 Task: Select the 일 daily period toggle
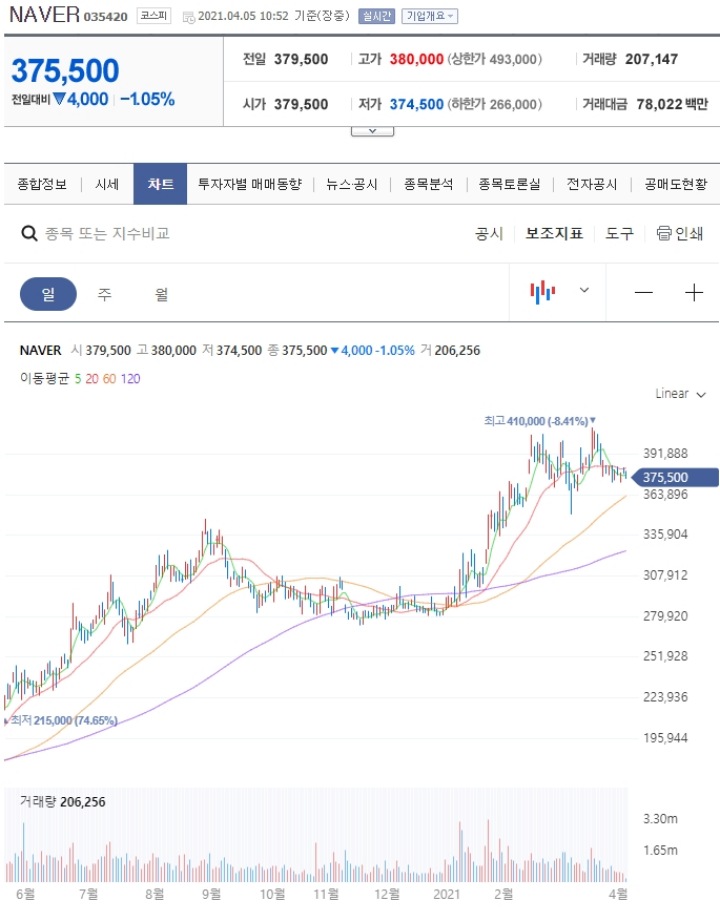click(x=48, y=293)
